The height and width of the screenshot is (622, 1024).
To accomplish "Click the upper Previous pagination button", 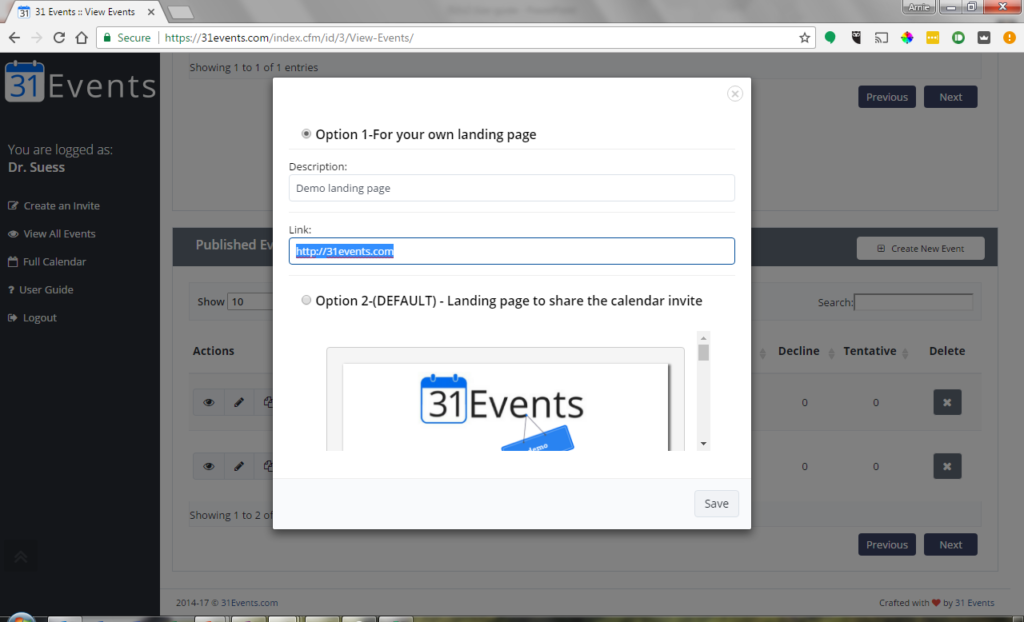I will (x=887, y=97).
